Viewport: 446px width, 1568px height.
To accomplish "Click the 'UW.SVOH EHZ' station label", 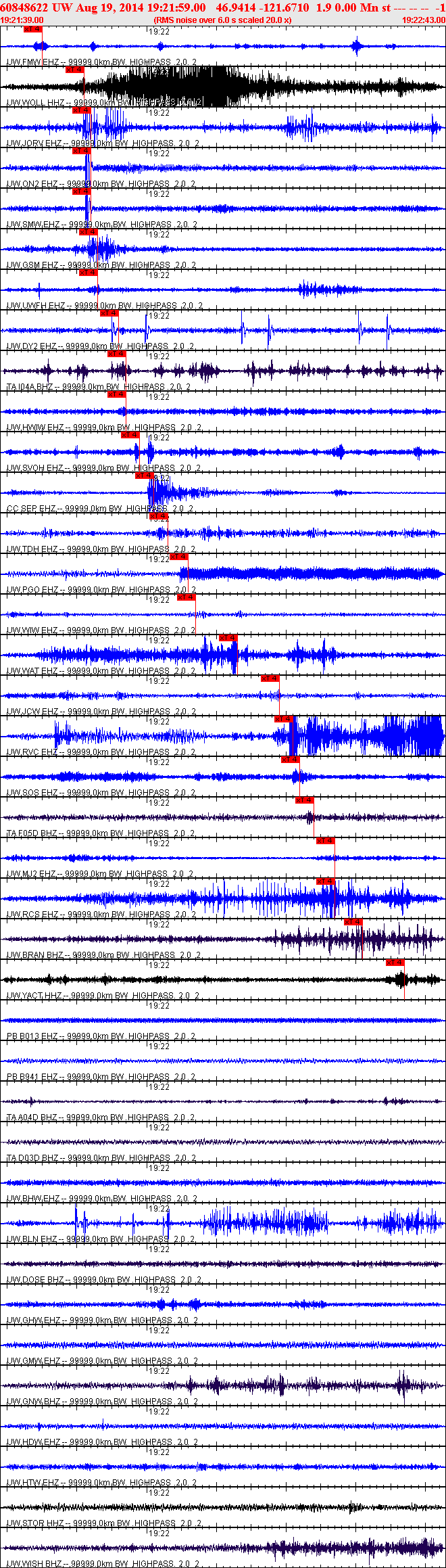I will click(x=36, y=468).
